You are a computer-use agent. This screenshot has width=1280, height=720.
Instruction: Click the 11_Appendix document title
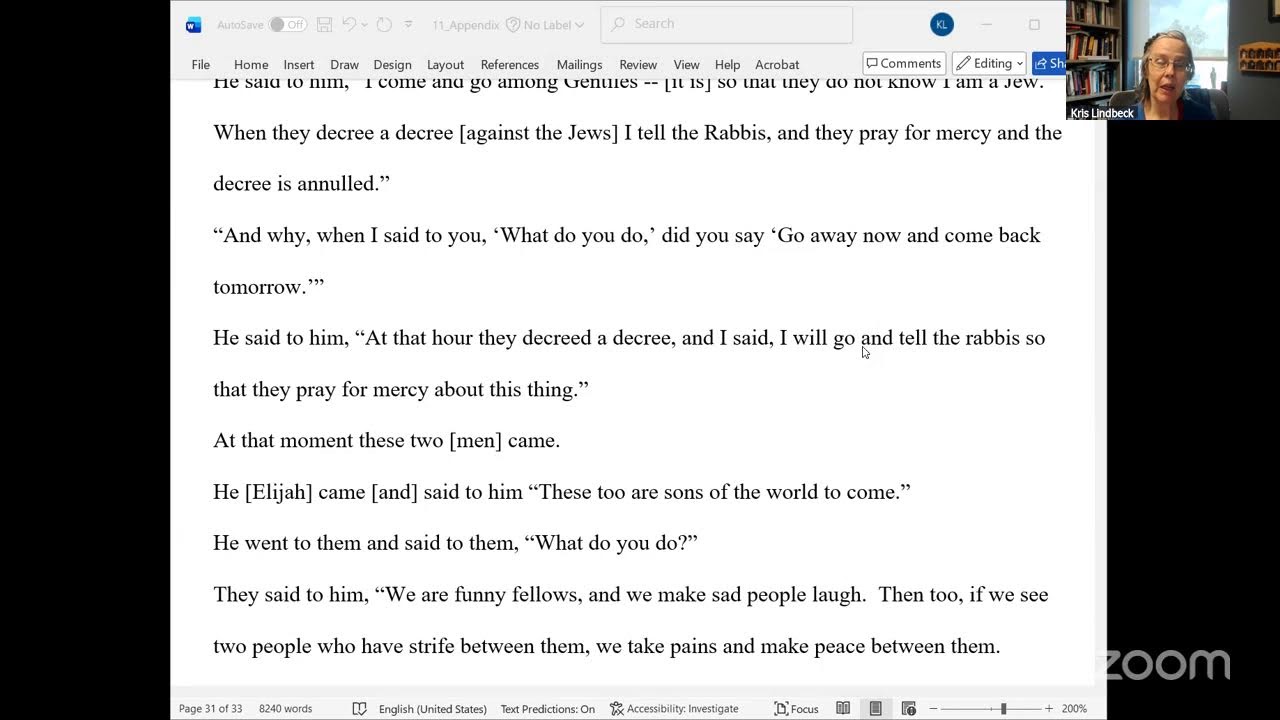pyautogui.click(x=465, y=25)
